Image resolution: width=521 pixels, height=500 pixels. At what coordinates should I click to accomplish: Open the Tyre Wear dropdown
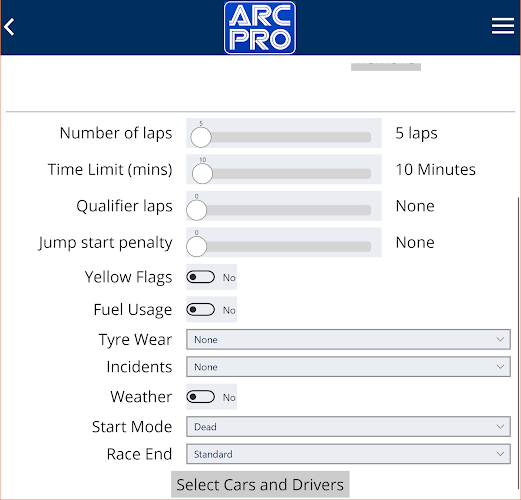coord(348,340)
